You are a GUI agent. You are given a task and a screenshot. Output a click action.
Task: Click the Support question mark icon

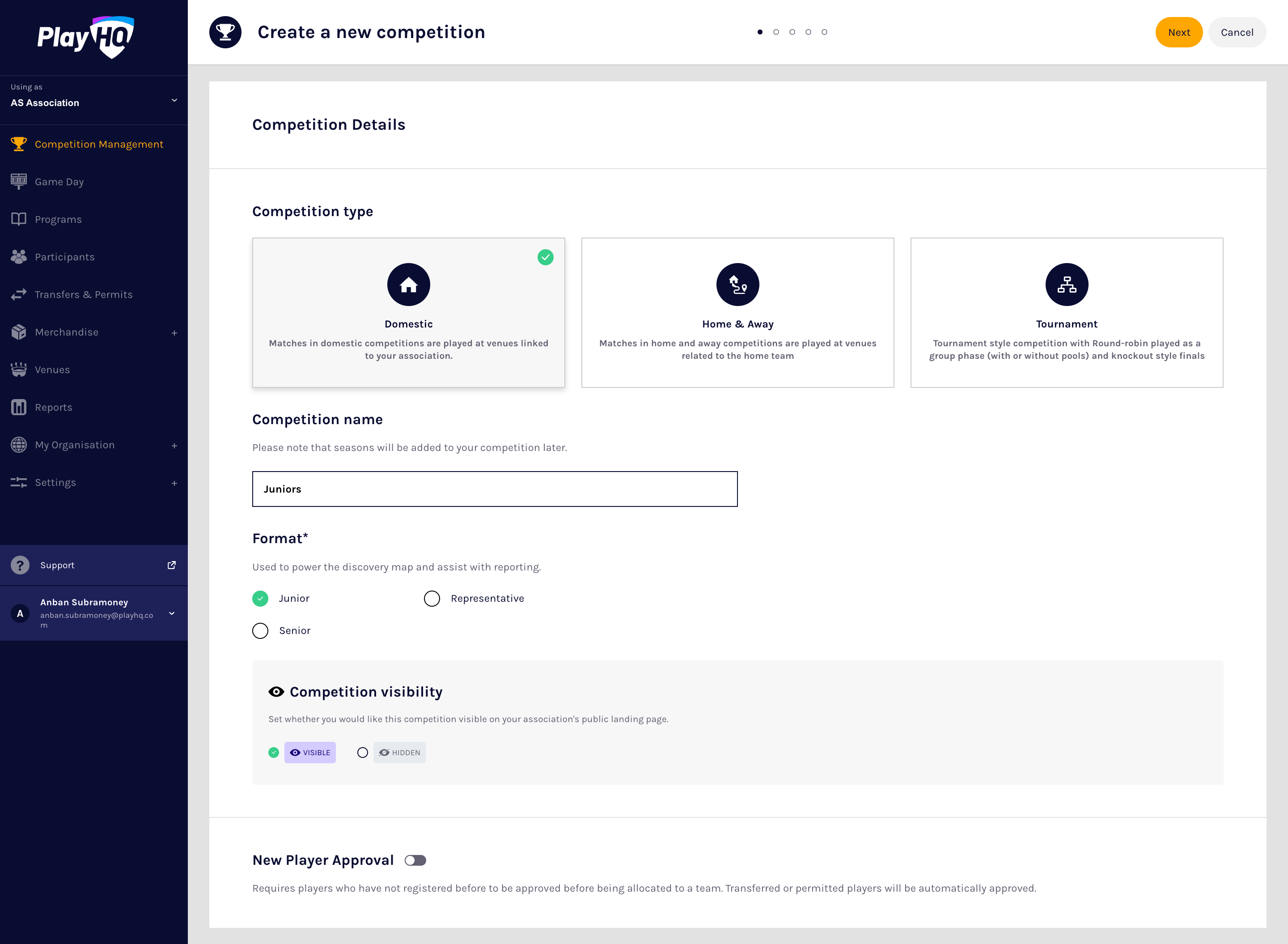click(x=21, y=565)
